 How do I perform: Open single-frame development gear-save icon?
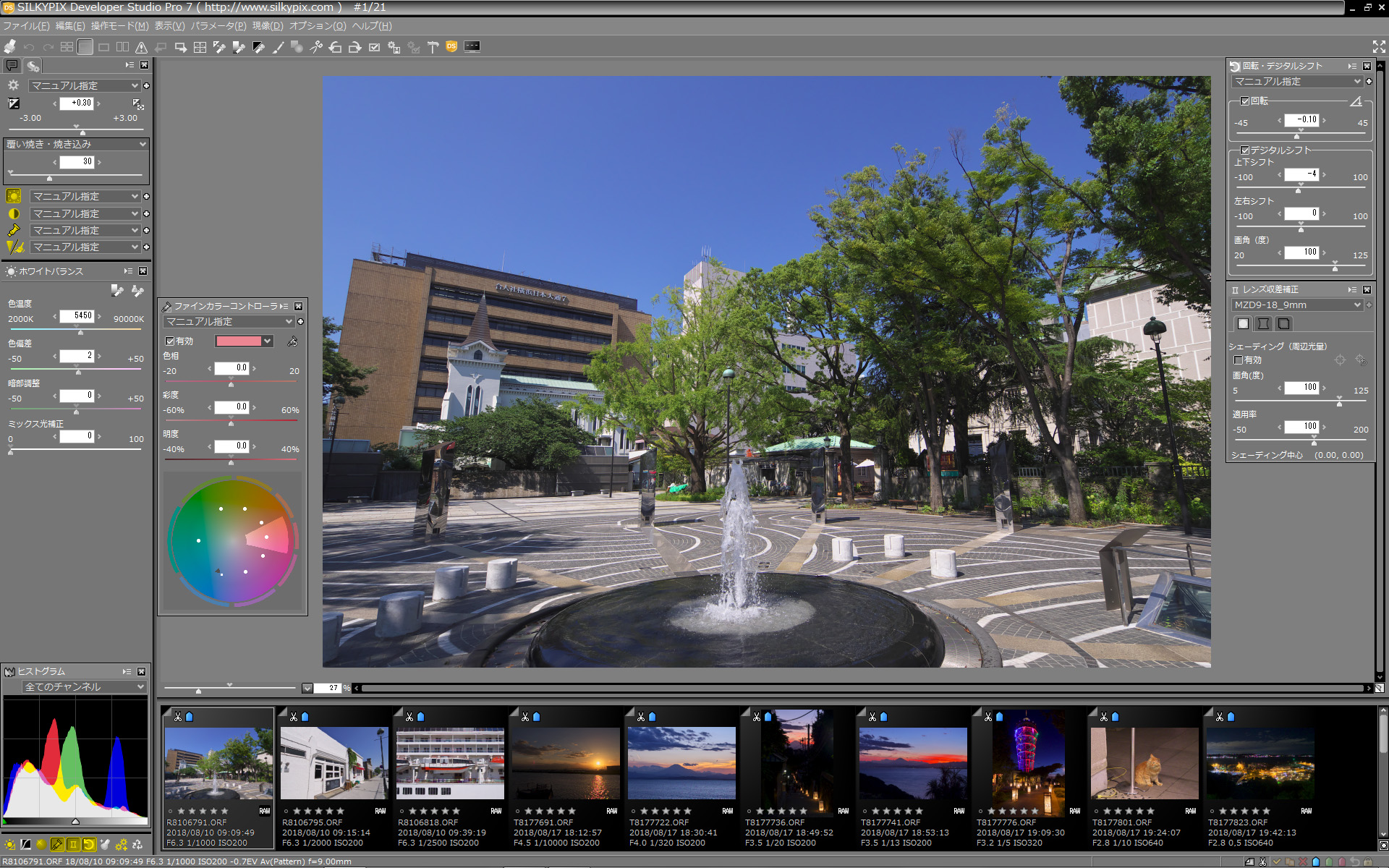394,47
